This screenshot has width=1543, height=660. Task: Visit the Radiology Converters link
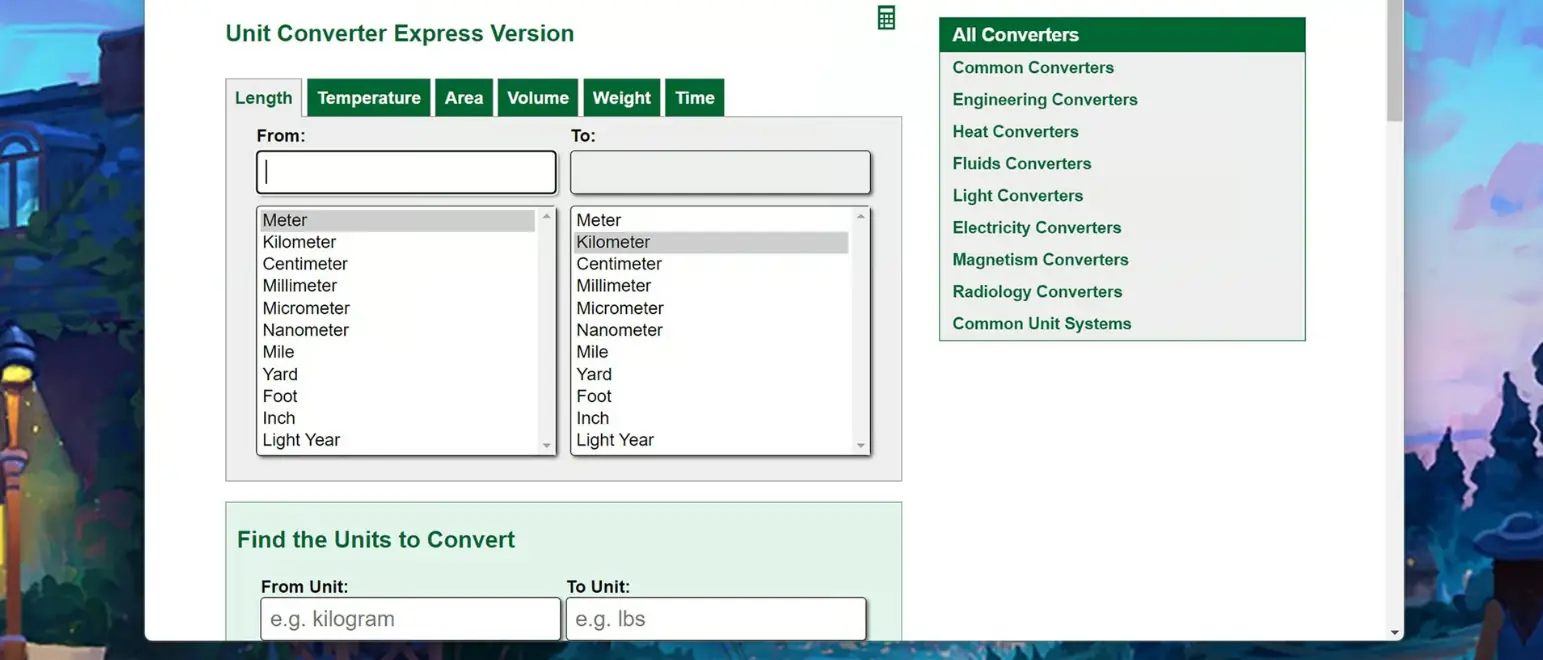1037,292
